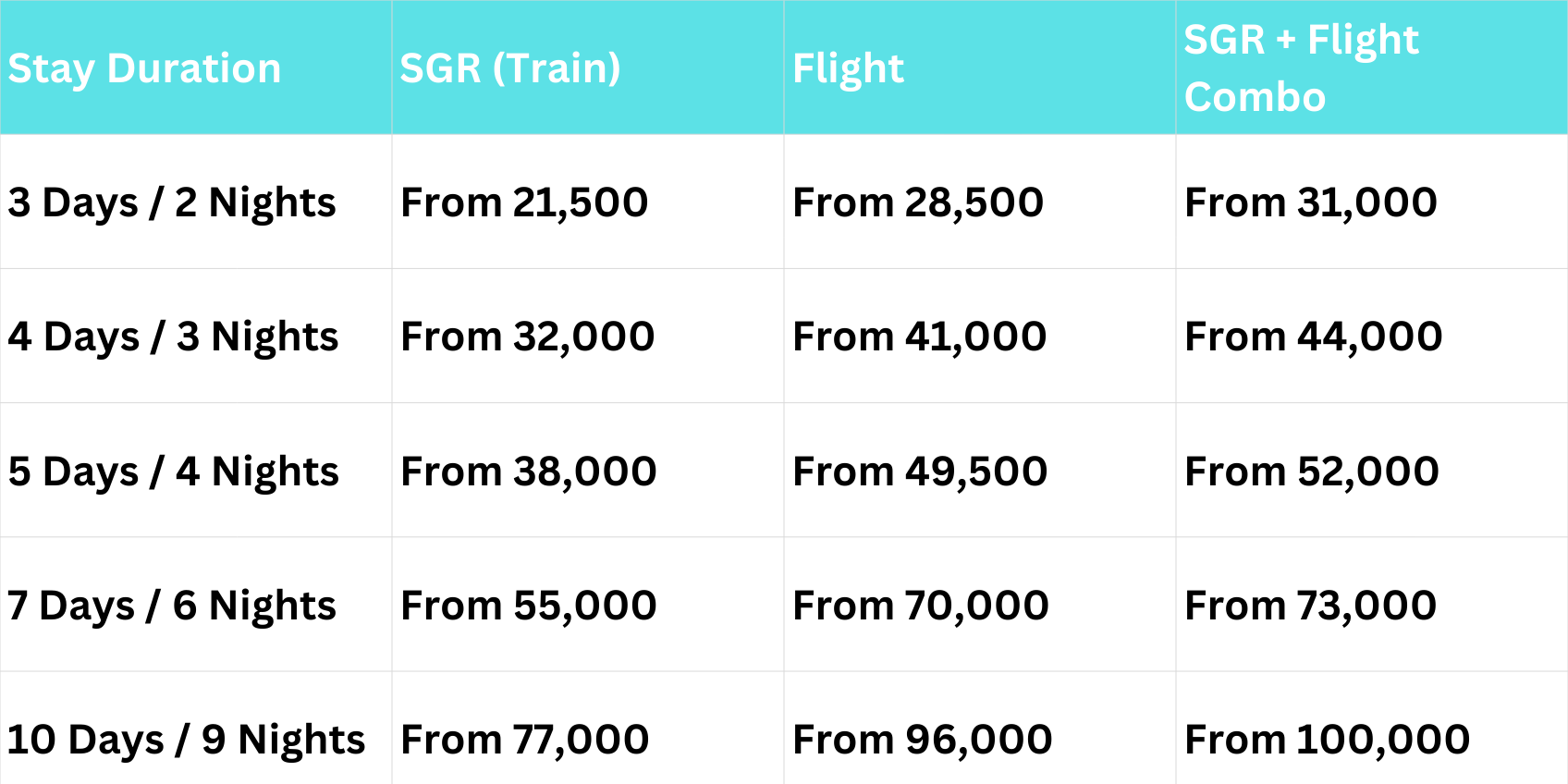Click the 10 Days / 9 Nights row label
The width and height of the screenshot is (1568, 784).
(186, 740)
